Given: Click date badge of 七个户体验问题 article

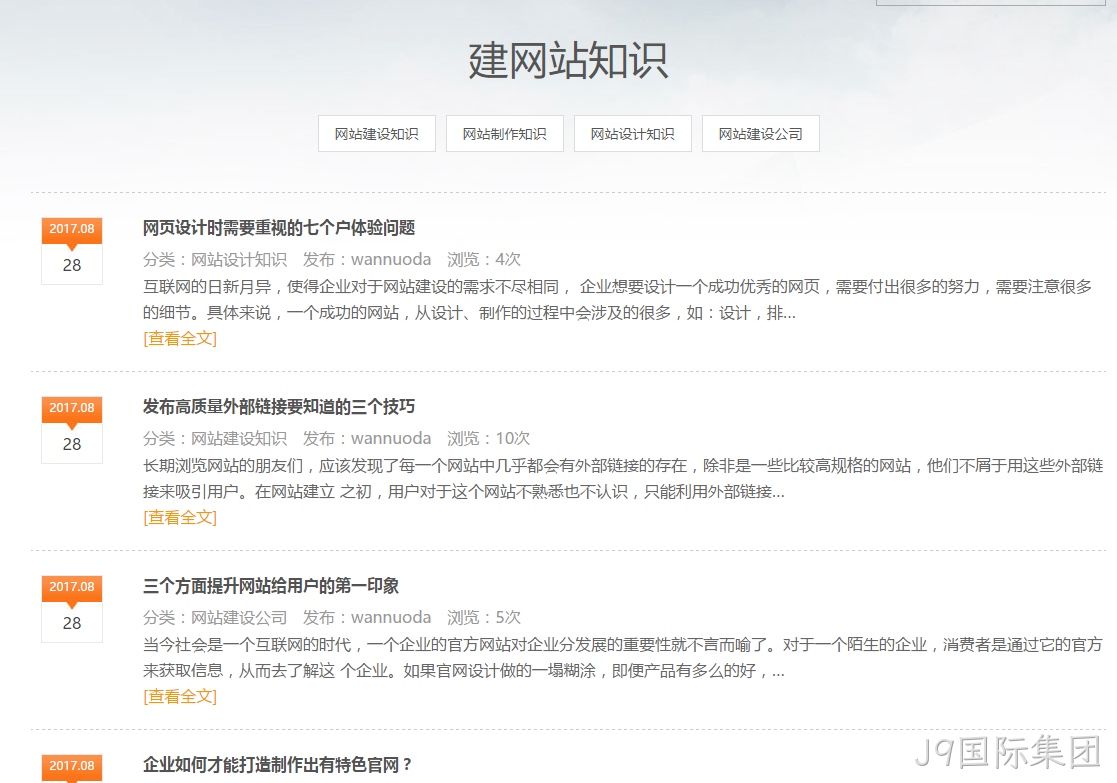Looking at the screenshot, I should point(72,251).
